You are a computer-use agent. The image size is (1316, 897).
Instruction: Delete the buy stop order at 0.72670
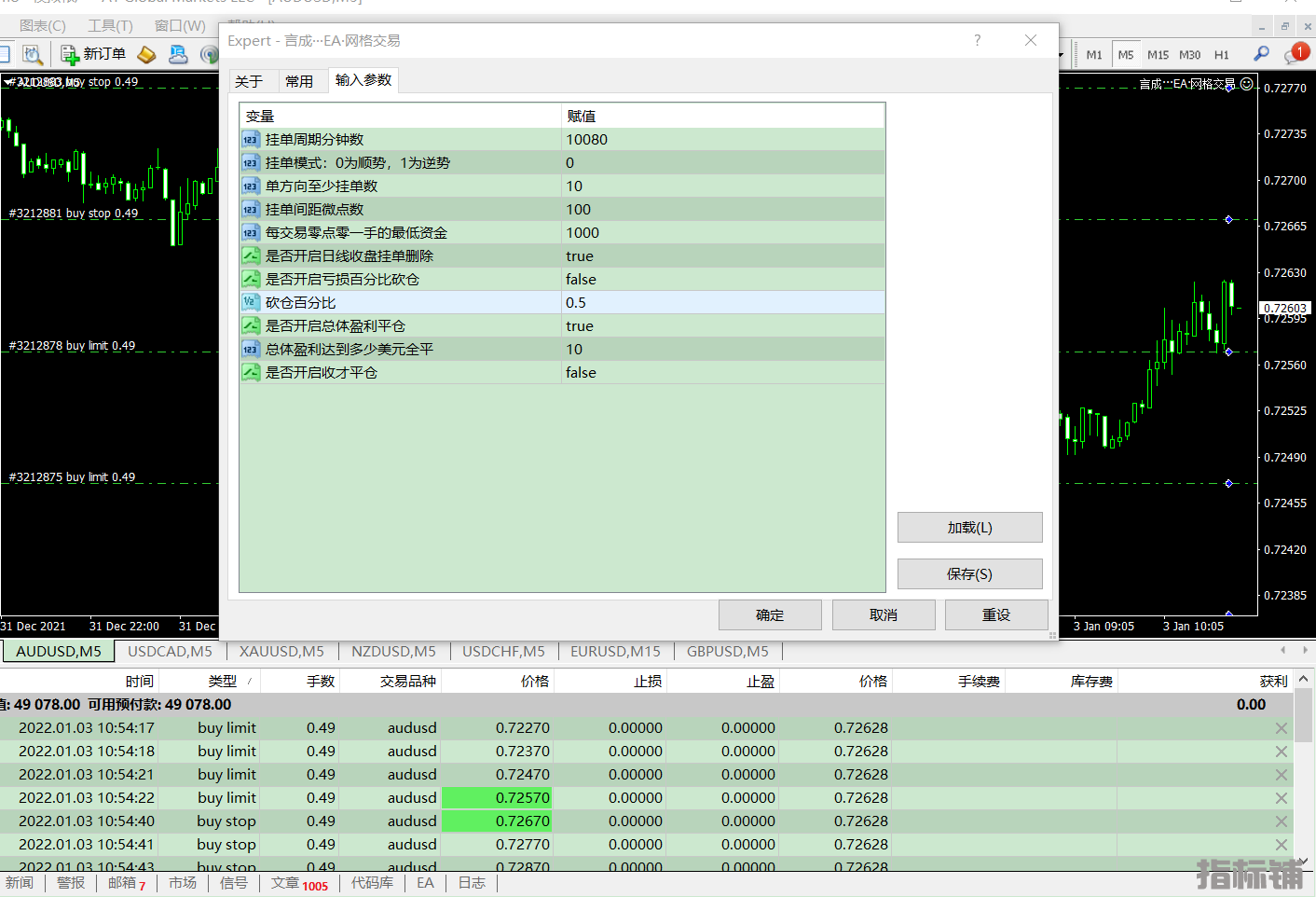[x=1282, y=821]
